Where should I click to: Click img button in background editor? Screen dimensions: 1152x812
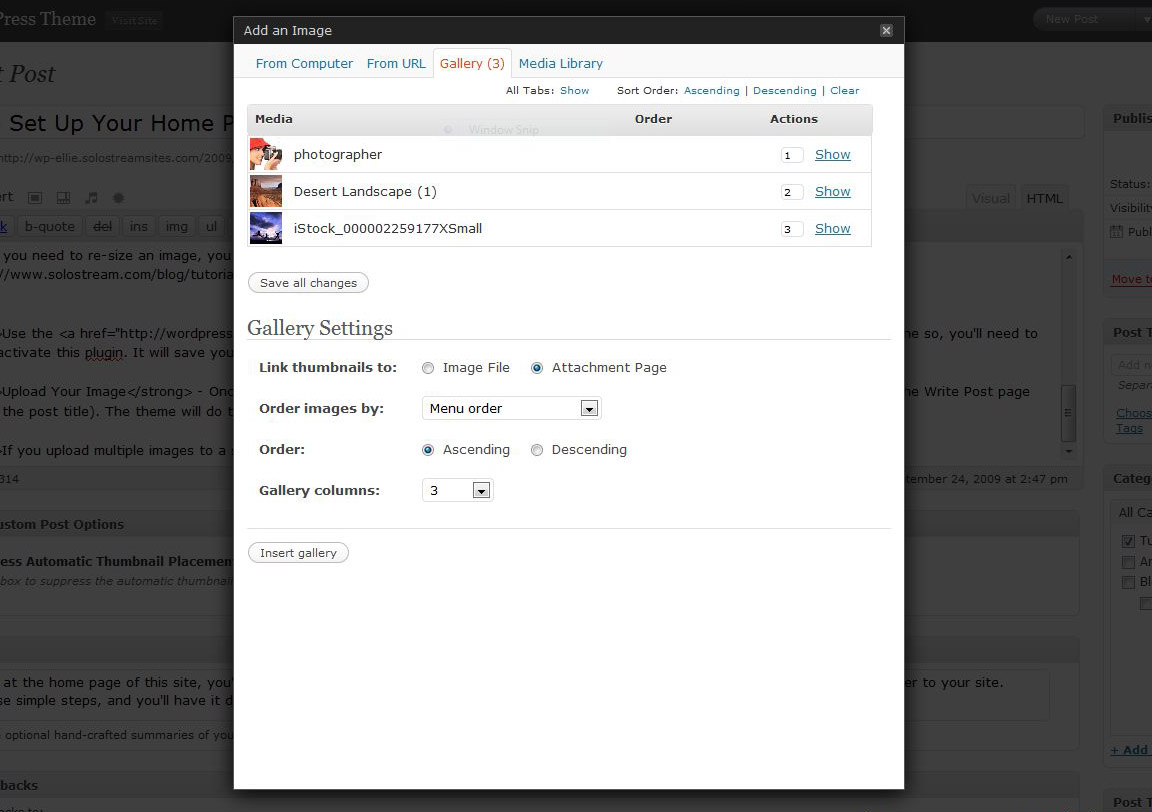tap(176, 226)
